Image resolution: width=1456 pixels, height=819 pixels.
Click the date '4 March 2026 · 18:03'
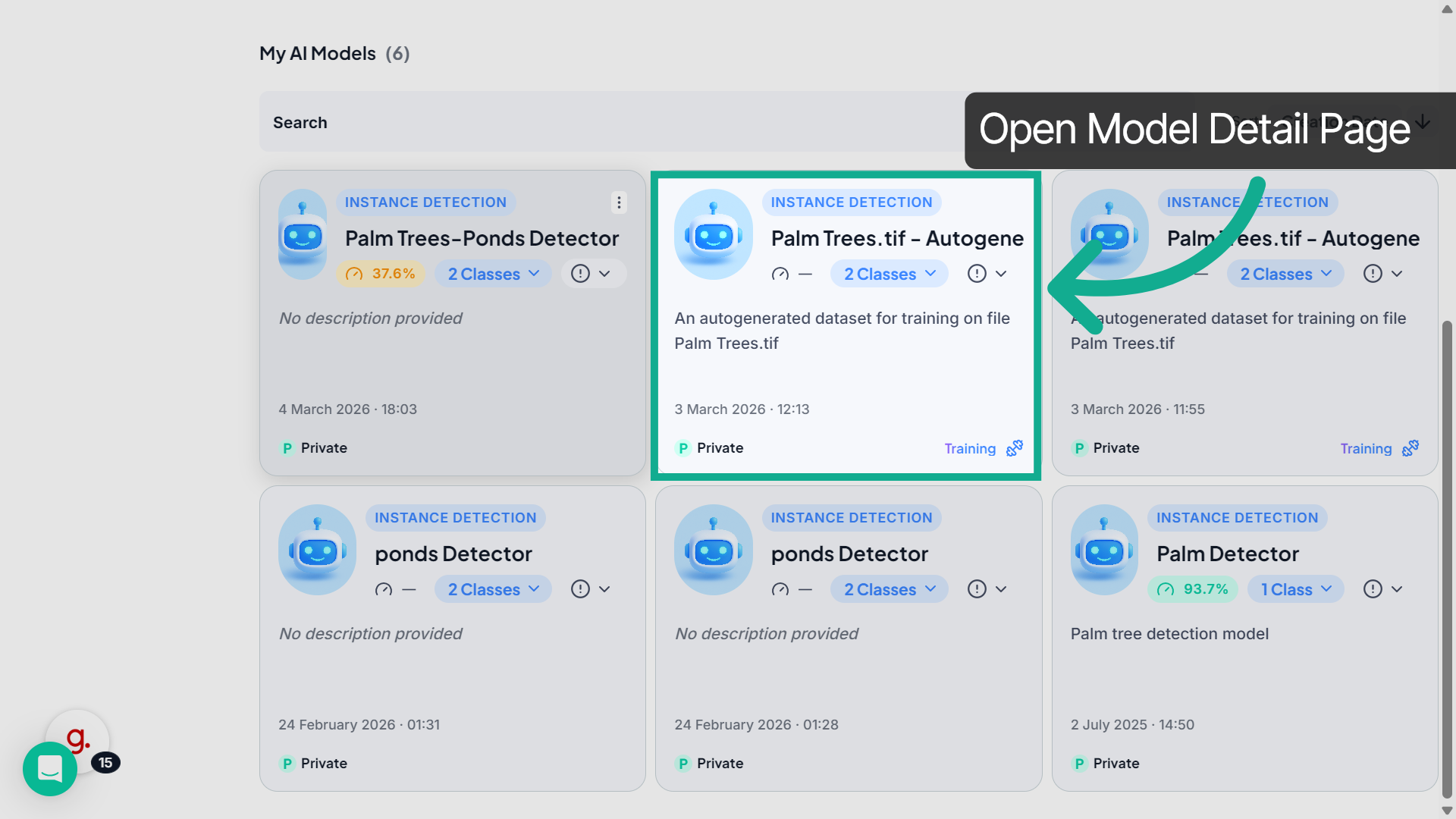point(348,409)
